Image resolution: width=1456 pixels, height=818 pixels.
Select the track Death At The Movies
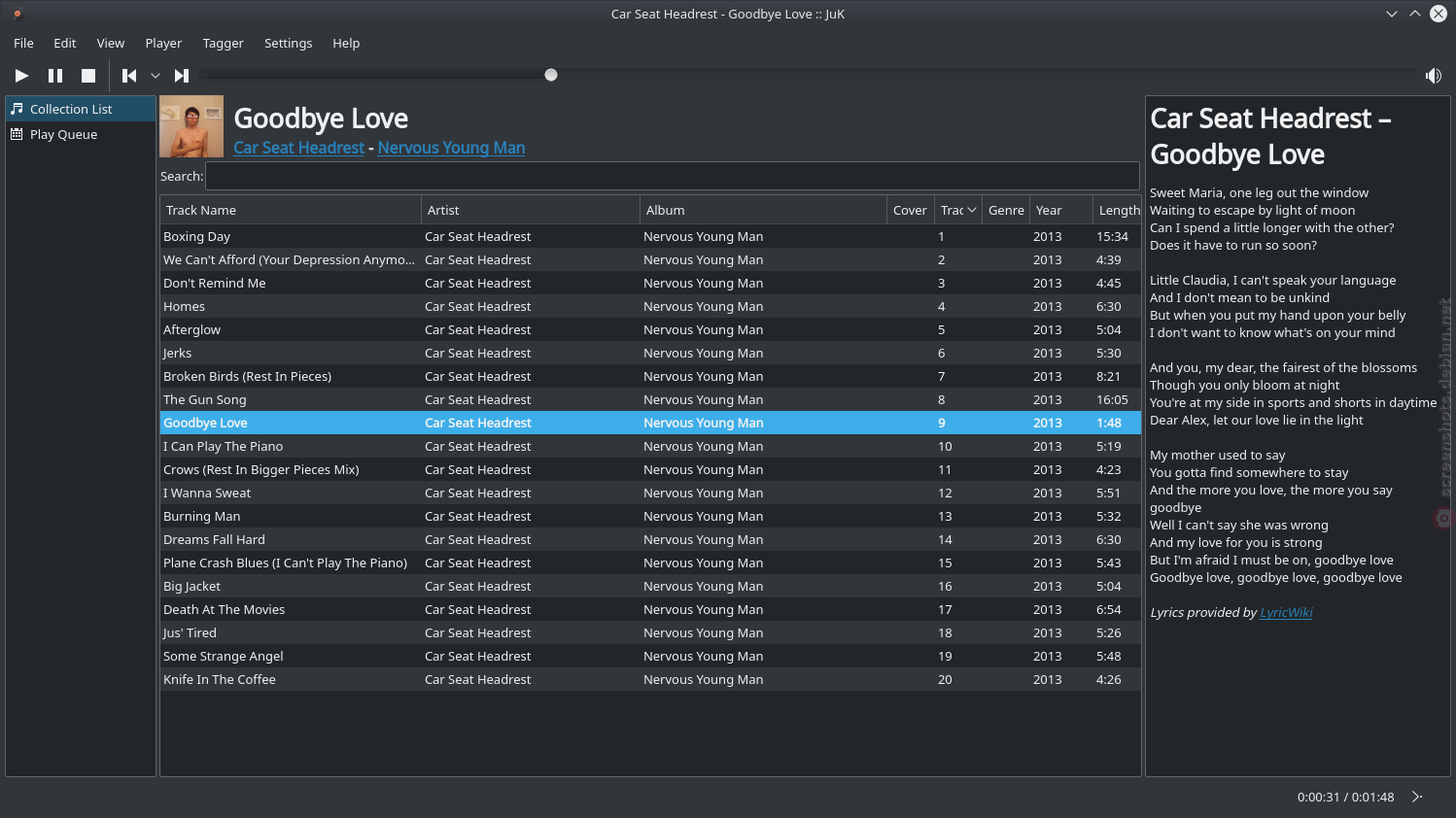650,609
